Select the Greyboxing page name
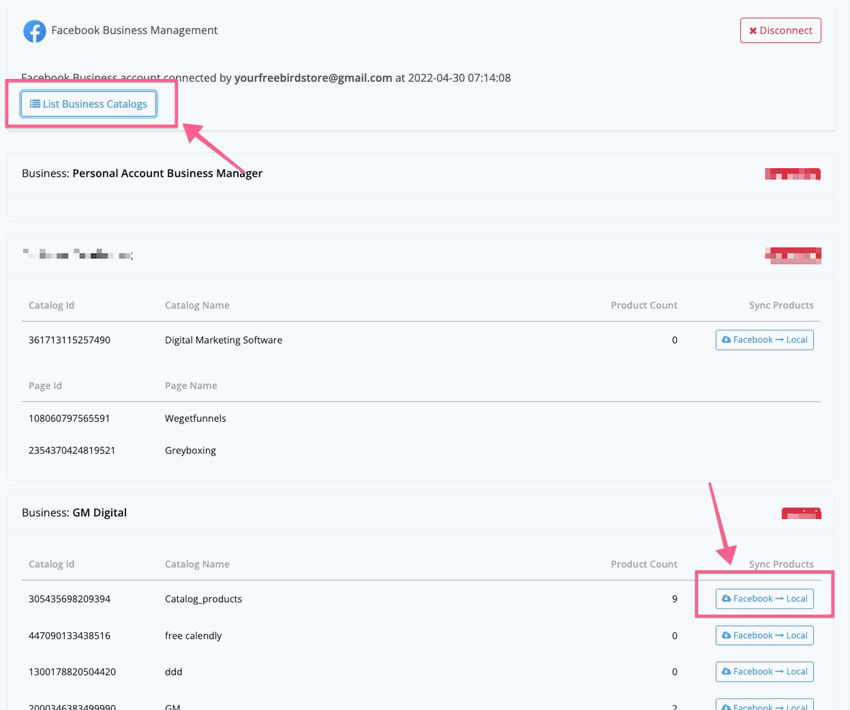The image size is (850, 710). point(190,450)
